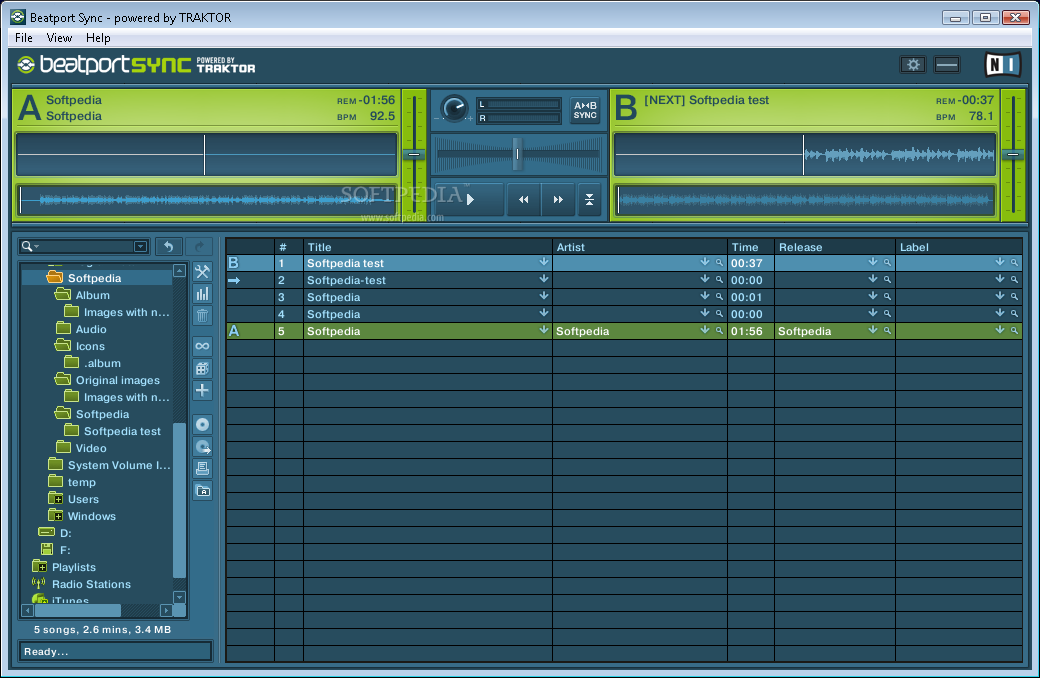The width and height of the screenshot is (1040, 678).
Task: Click deck B volume fader handle
Action: point(1013,155)
